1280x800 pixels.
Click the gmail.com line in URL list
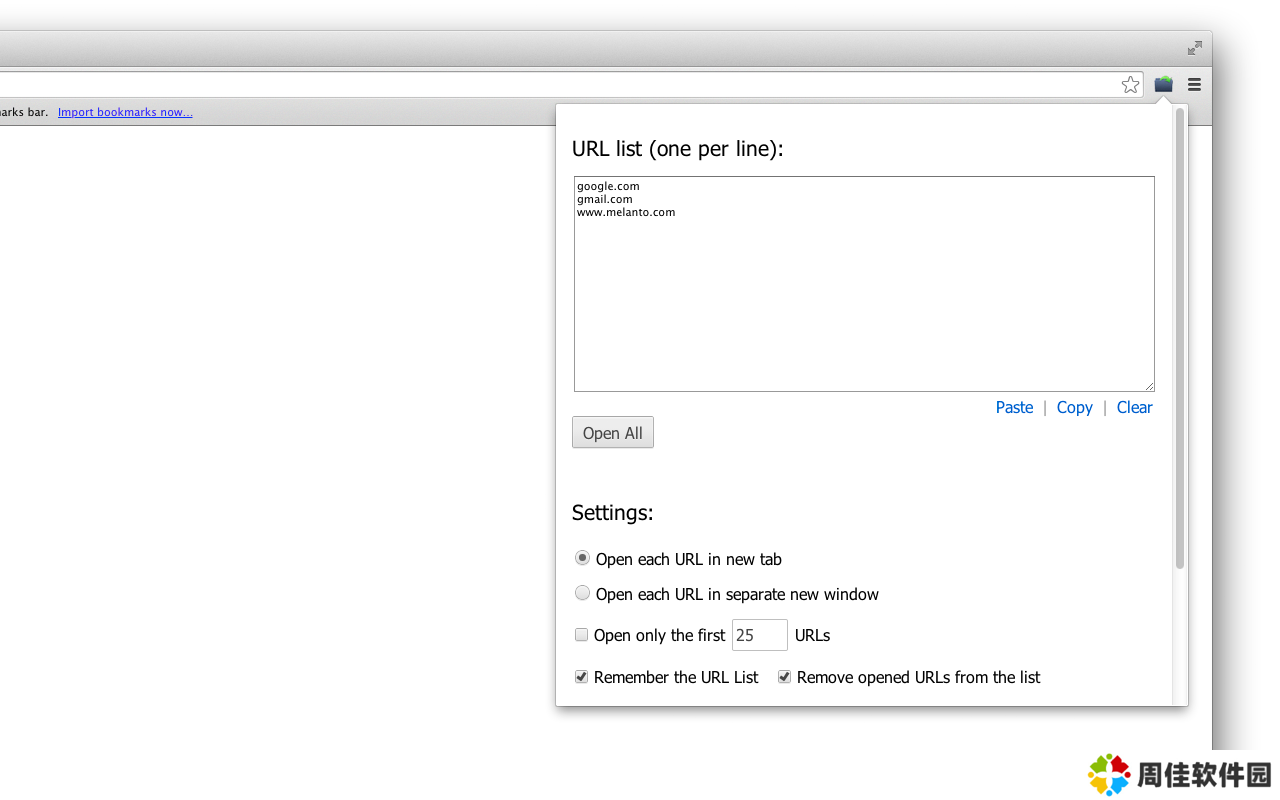click(605, 199)
